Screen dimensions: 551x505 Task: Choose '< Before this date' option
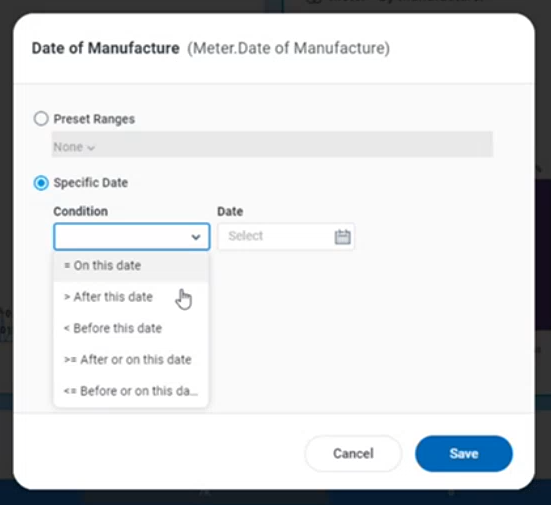pyautogui.click(x=131, y=328)
